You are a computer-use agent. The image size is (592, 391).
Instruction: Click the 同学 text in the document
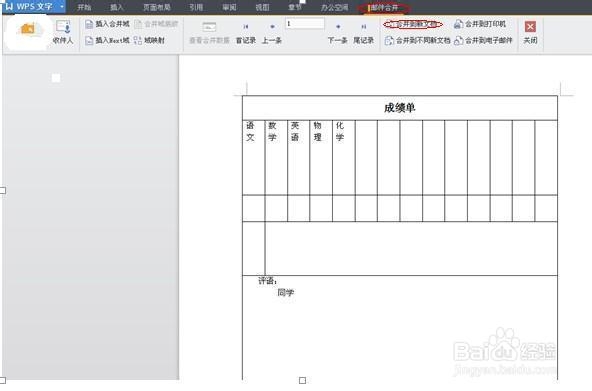click(x=286, y=292)
